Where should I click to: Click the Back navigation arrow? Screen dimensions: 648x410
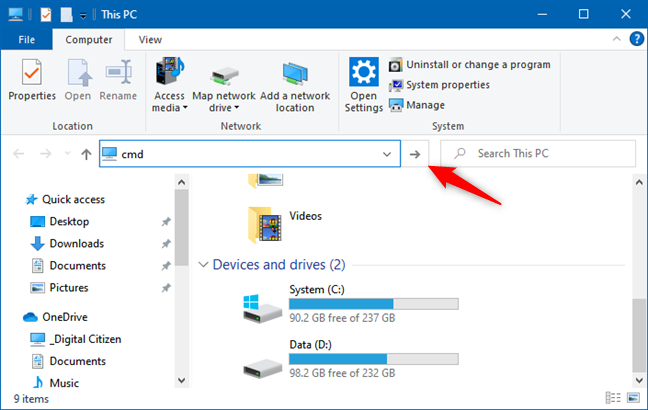point(19,154)
